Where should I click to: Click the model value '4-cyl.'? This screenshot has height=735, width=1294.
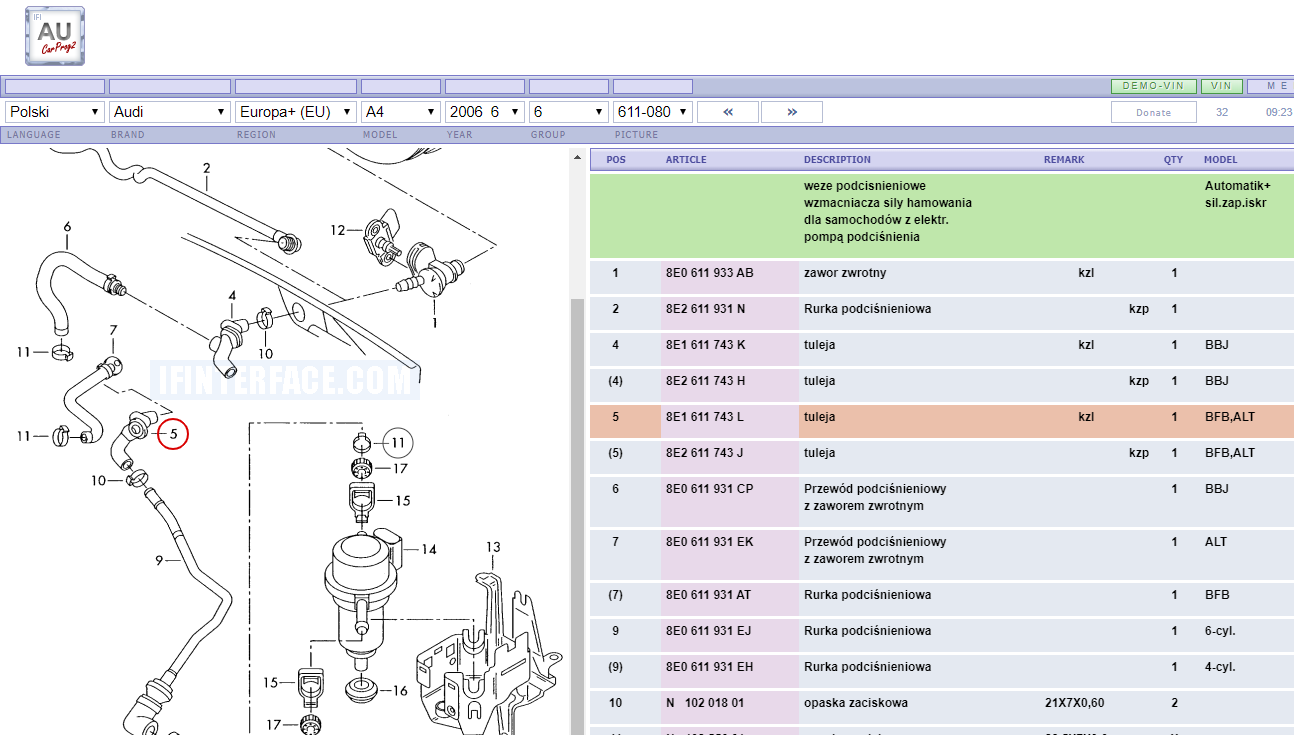[1221, 667]
